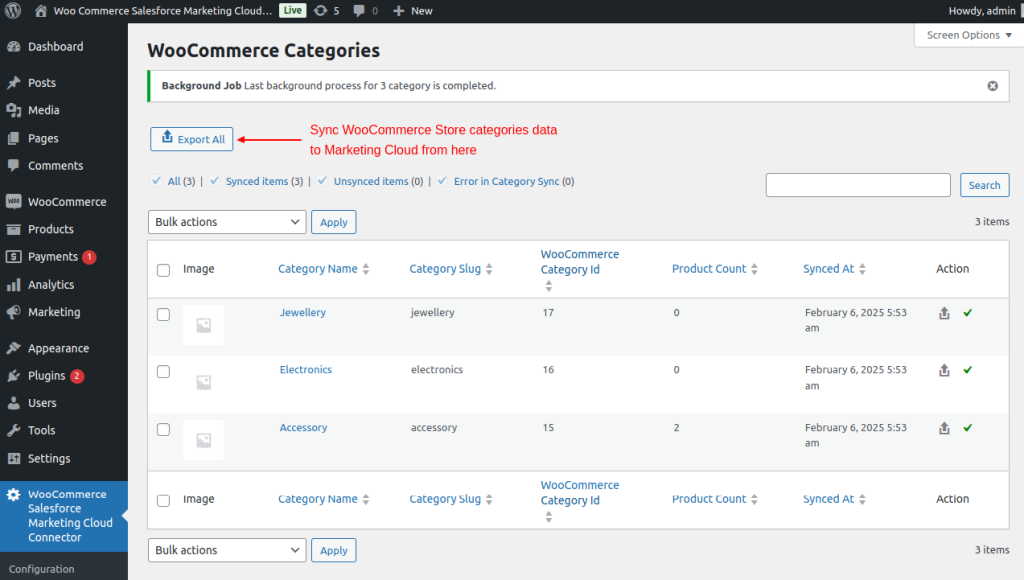Click the updates icon showing 5
This screenshot has width=1024, height=580.
326,11
